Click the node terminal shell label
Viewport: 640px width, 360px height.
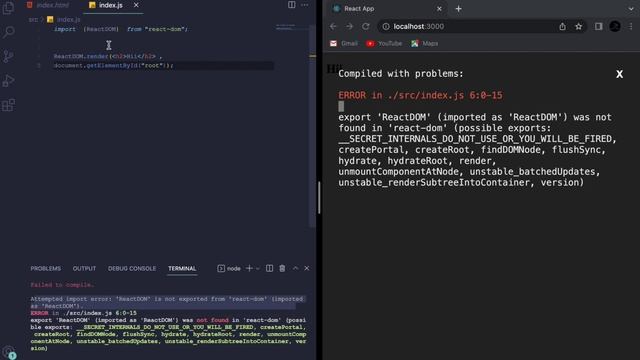tap(229, 268)
